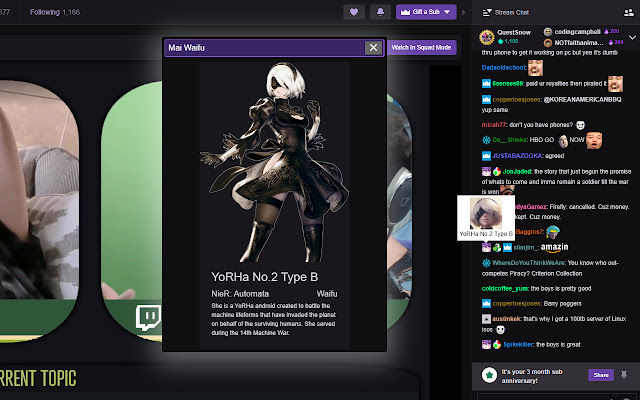Click the snowflake badge beside WhereDoYouThinkWeAre
The width and height of the screenshot is (640, 400).
486,263
